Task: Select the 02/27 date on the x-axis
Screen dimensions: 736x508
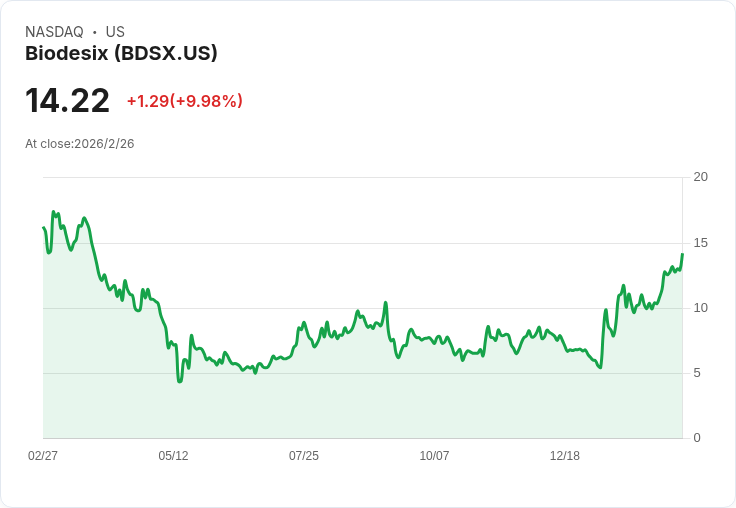Action: pos(43,455)
